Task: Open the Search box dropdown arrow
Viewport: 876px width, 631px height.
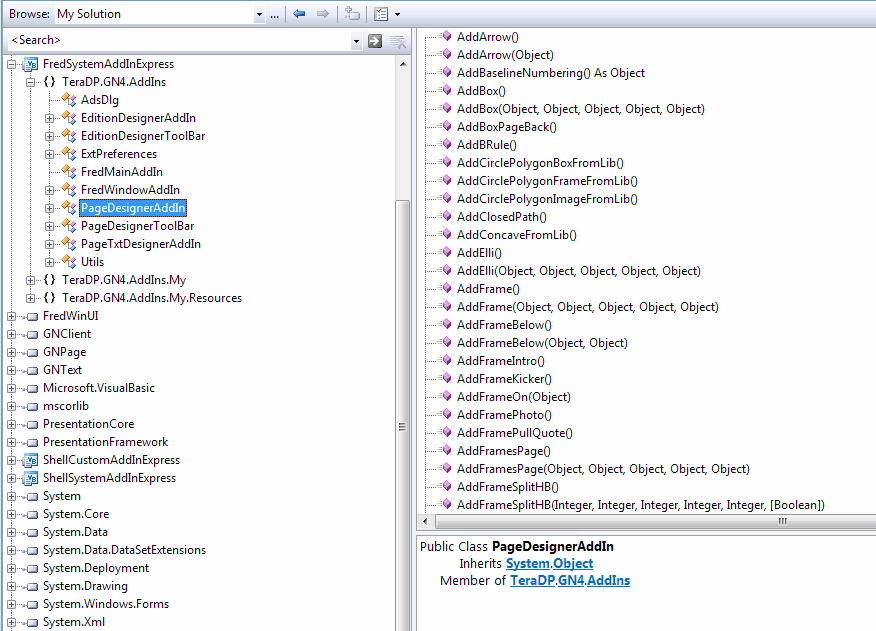Action: tap(356, 41)
